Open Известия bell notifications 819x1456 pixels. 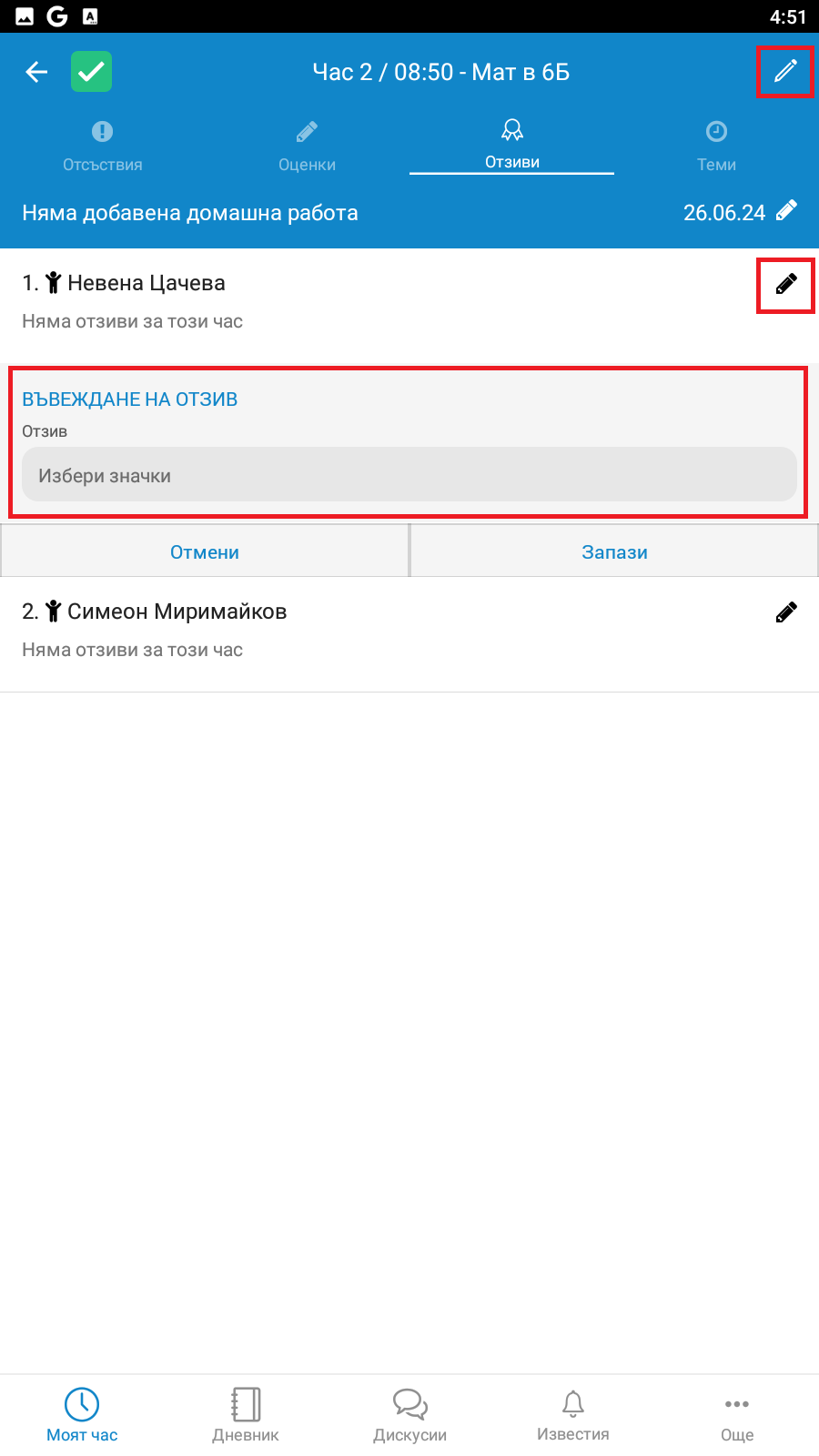coord(573,1415)
